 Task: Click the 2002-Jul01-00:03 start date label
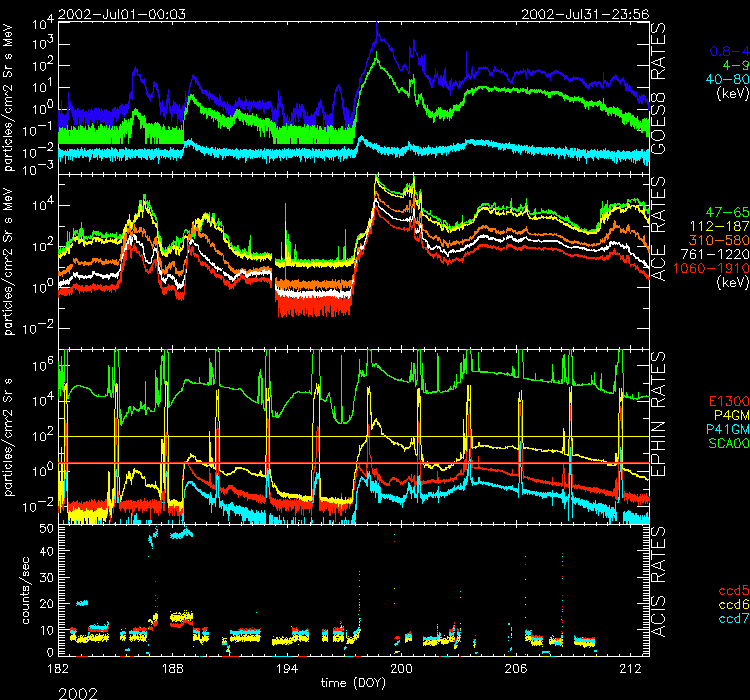click(x=121, y=14)
